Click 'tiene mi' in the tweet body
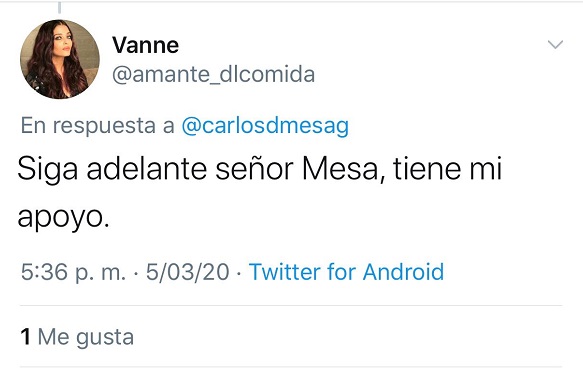The width and height of the screenshot is (583, 373). tap(448, 168)
